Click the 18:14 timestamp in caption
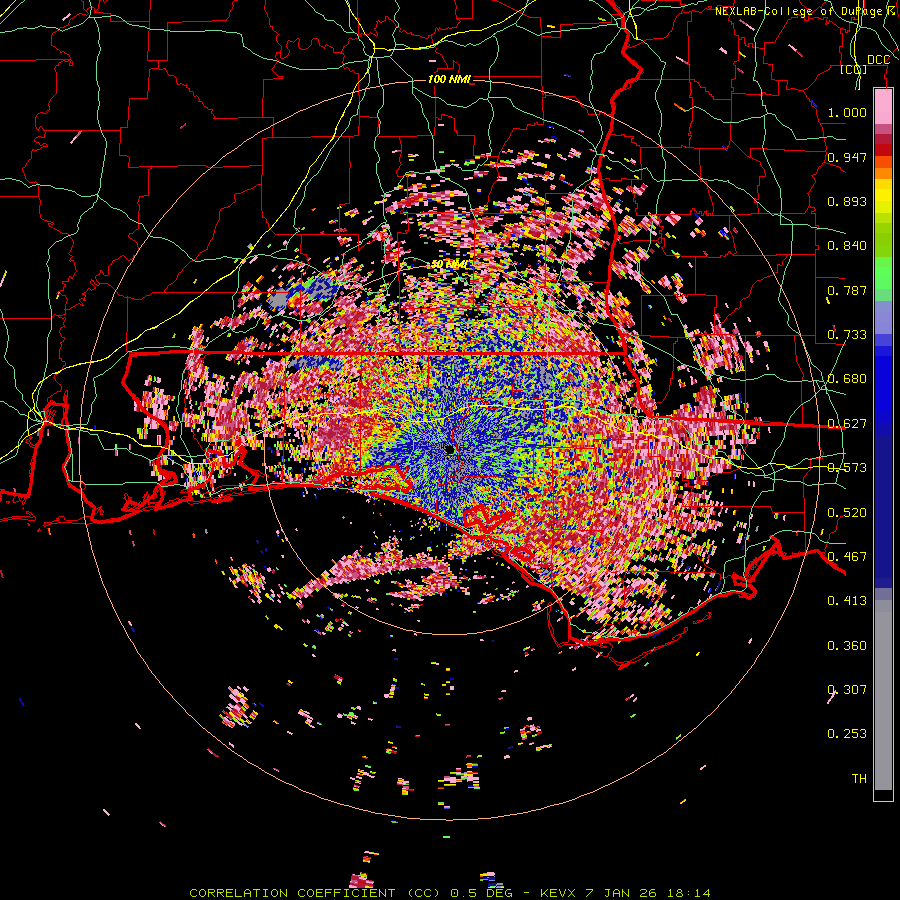The height and width of the screenshot is (900, 900). point(689,893)
